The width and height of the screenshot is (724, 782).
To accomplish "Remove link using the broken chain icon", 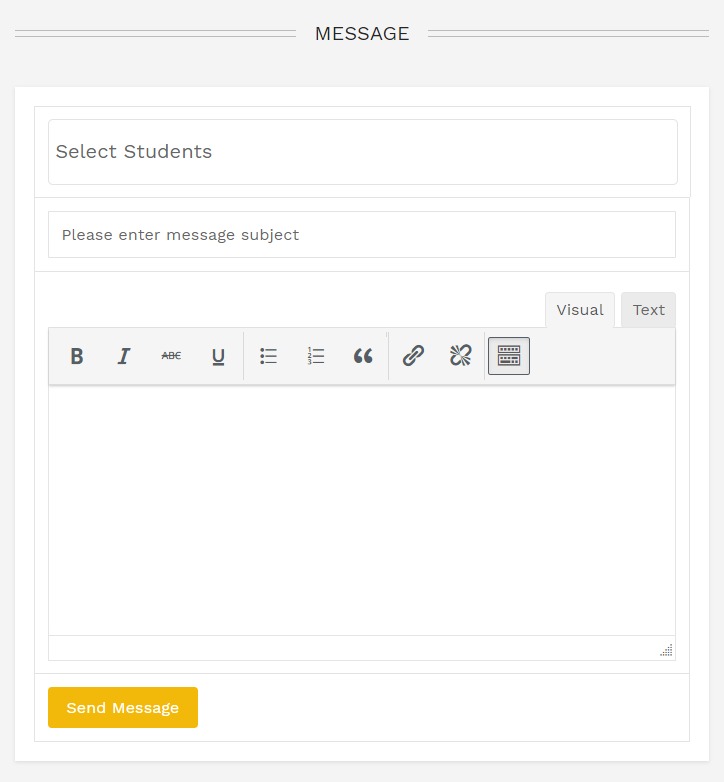I will (x=460, y=356).
